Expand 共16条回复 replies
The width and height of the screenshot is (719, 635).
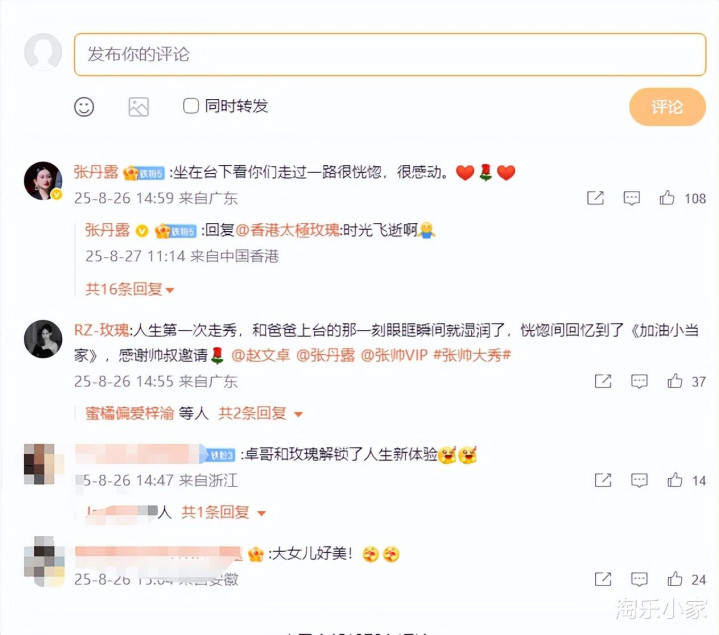(x=130, y=289)
